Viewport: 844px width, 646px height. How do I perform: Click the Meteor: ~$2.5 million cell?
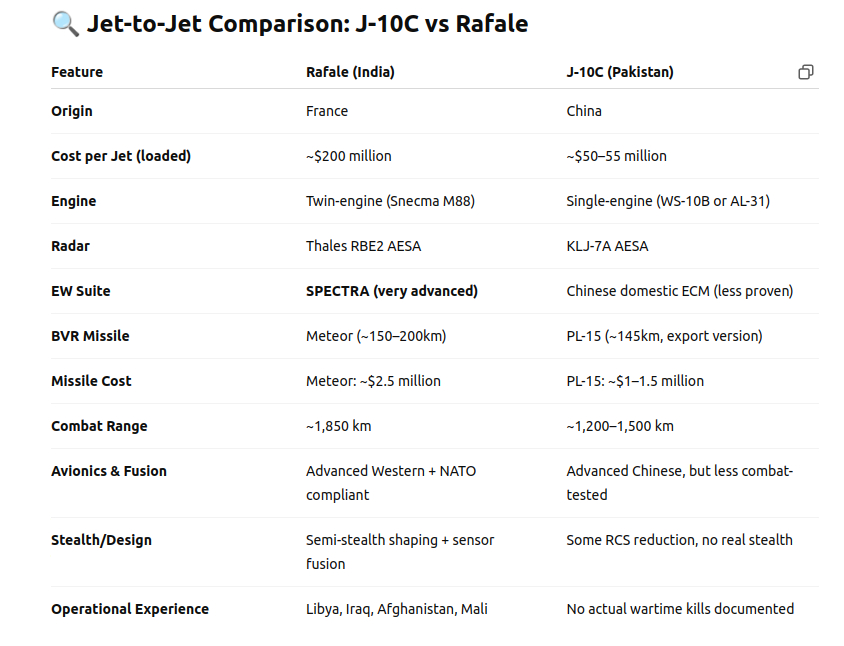point(374,381)
